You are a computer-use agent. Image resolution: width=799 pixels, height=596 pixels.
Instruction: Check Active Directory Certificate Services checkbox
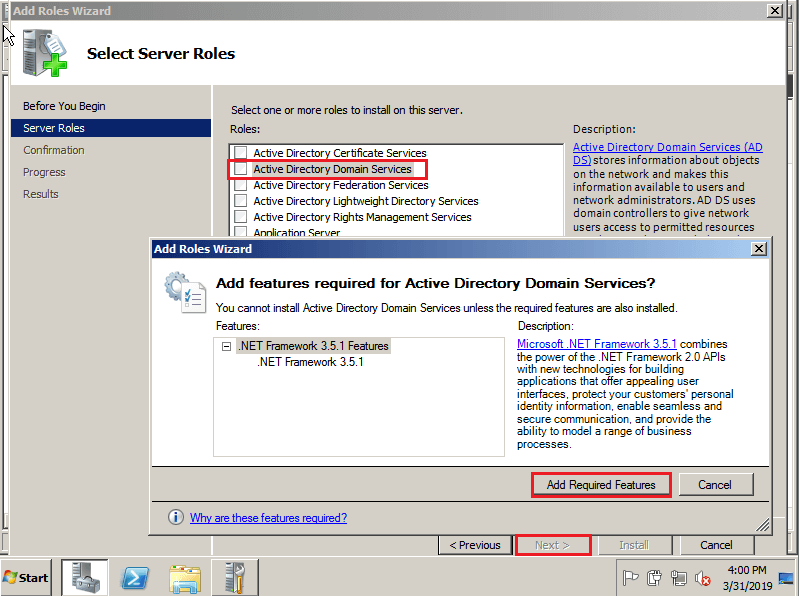click(241, 153)
